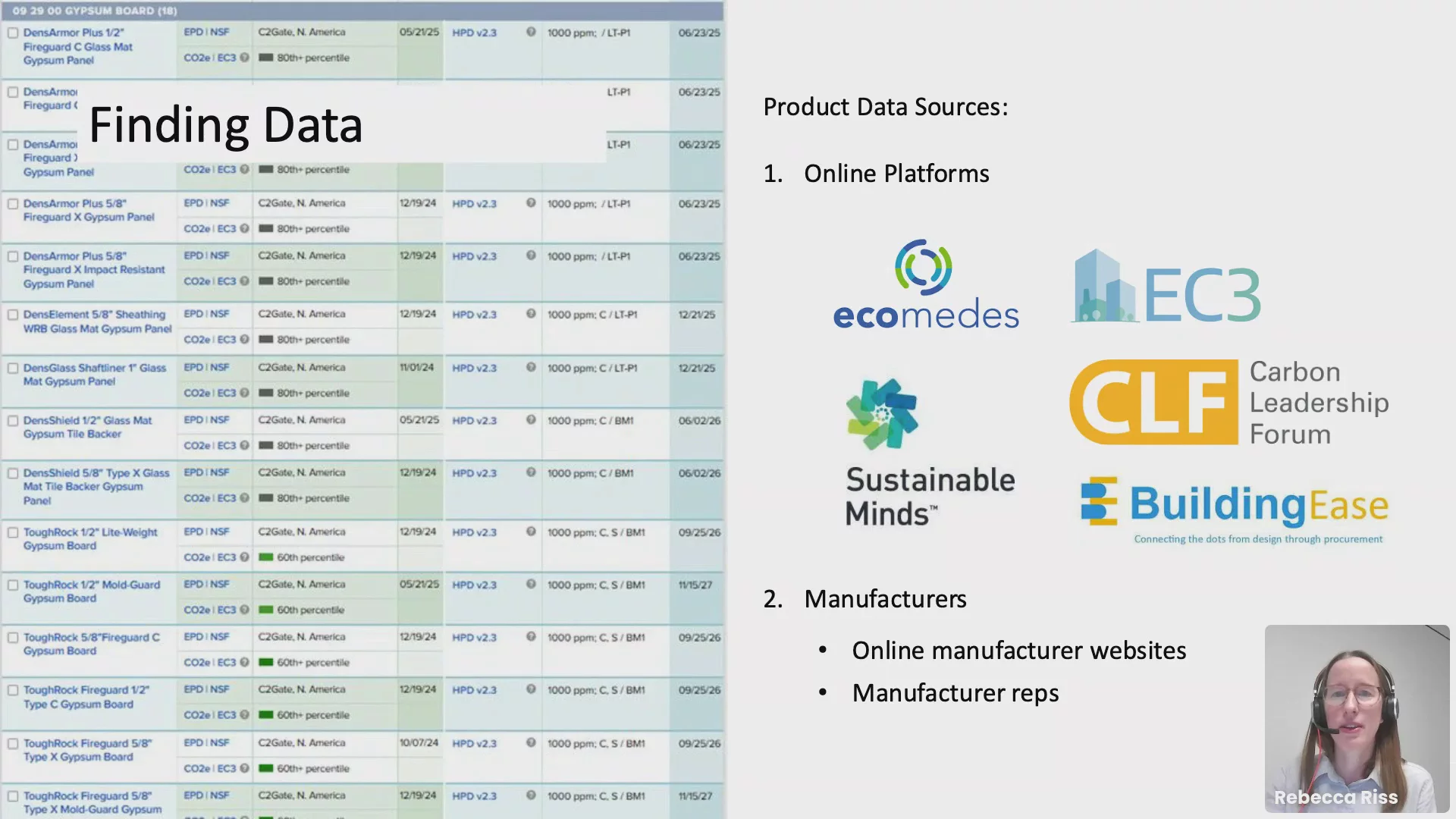Image resolution: width=1456 pixels, height=819 pixels.
Task: Click 'C2Gate, N. America' in DensGlass Shaftliner row
Action: [x=302, y=367]
